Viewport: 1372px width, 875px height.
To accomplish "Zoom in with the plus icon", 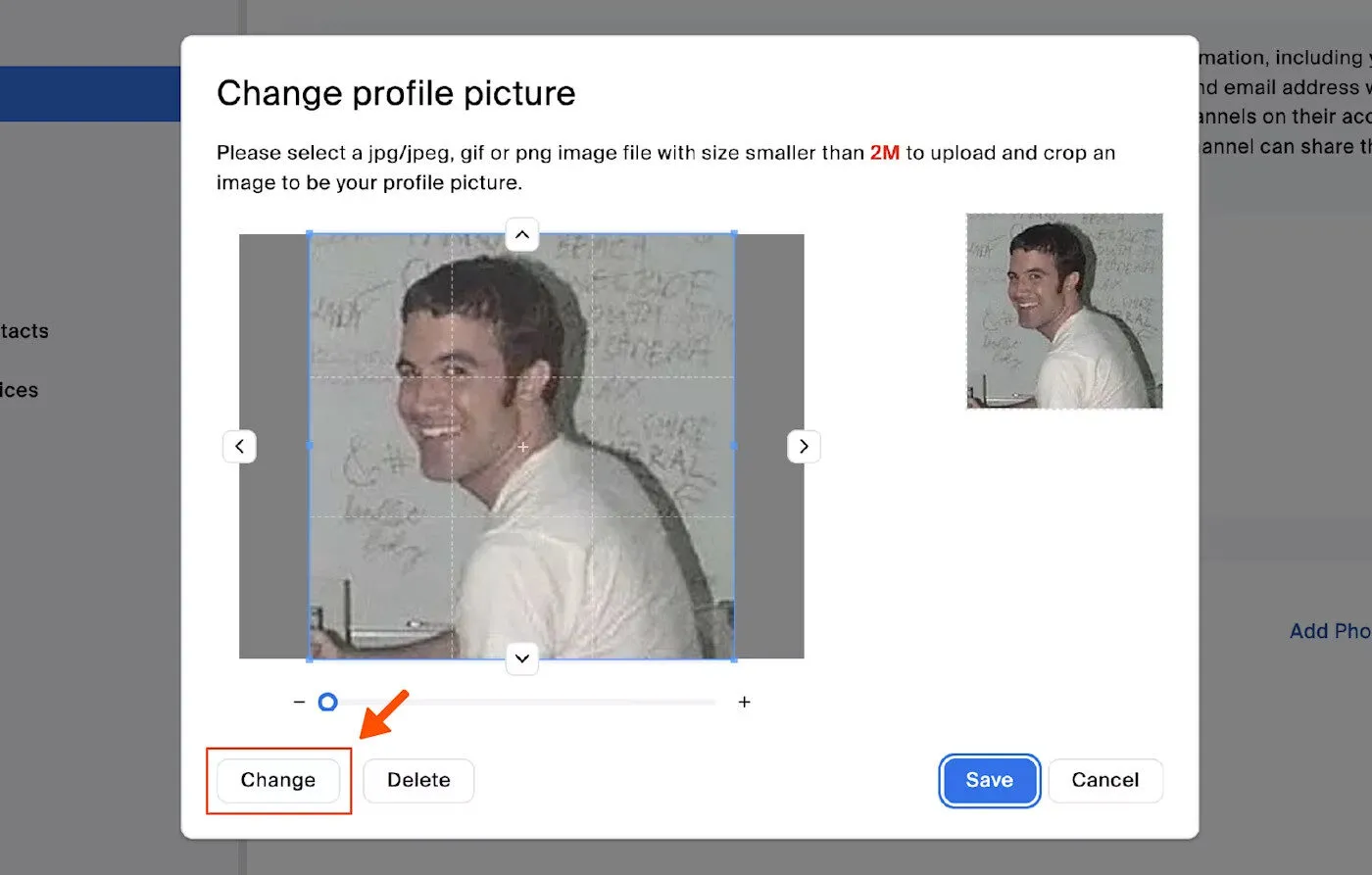I will point(744,702).
